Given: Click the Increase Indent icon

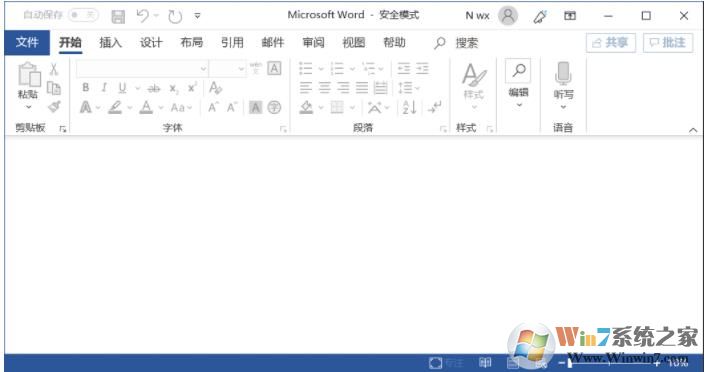Looking at the screenshot, I should click(422, 68).
